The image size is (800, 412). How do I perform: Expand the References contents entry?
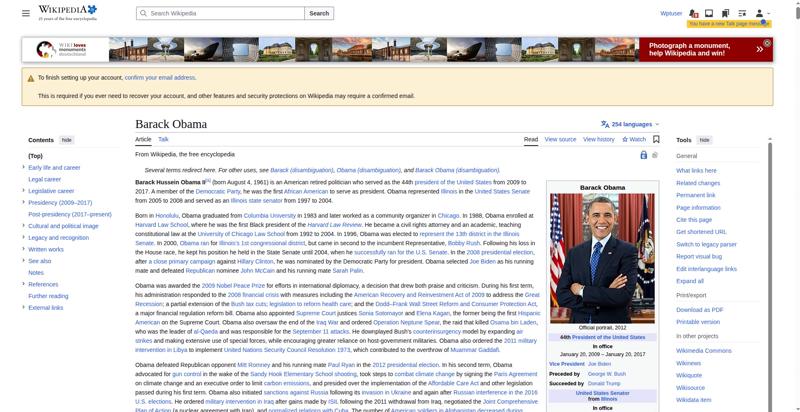pos(23,285)
